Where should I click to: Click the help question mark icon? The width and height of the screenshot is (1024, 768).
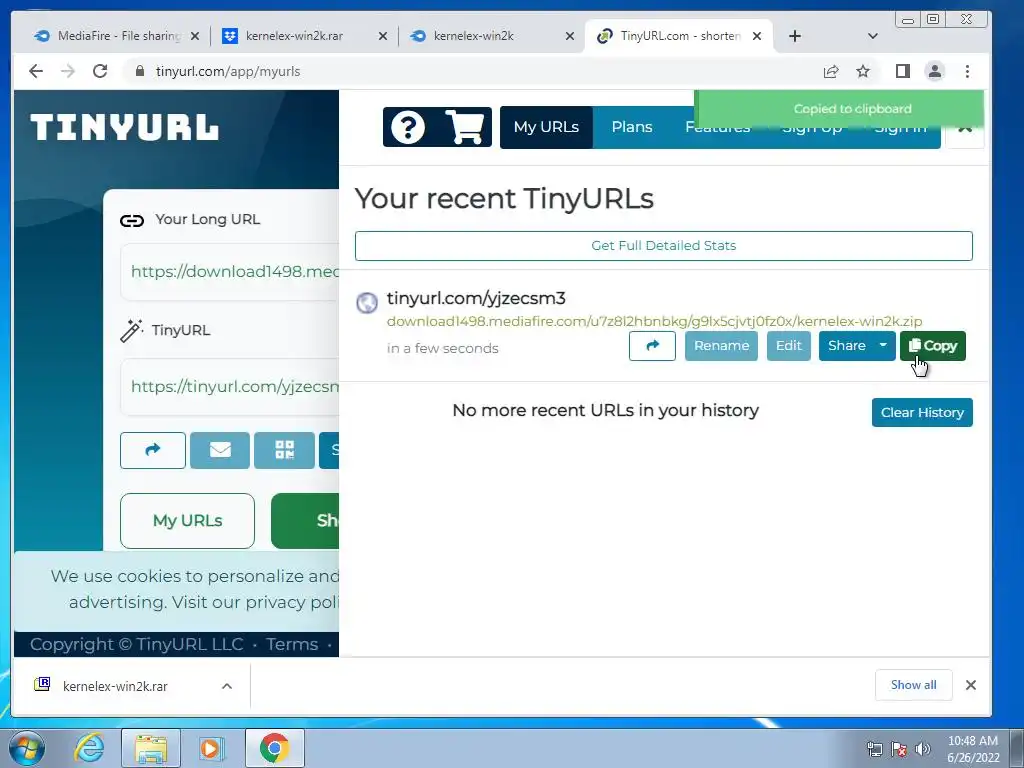[x=408, y=127]
